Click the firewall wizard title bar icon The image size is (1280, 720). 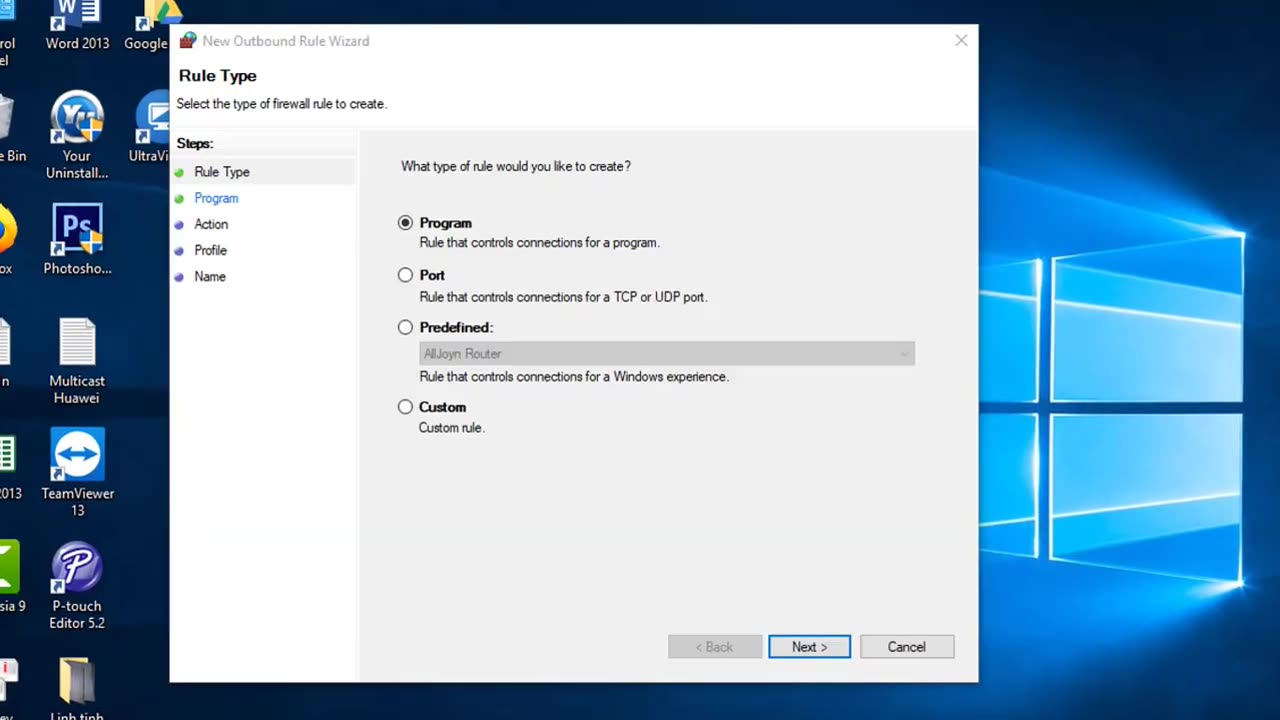[187, 41]
